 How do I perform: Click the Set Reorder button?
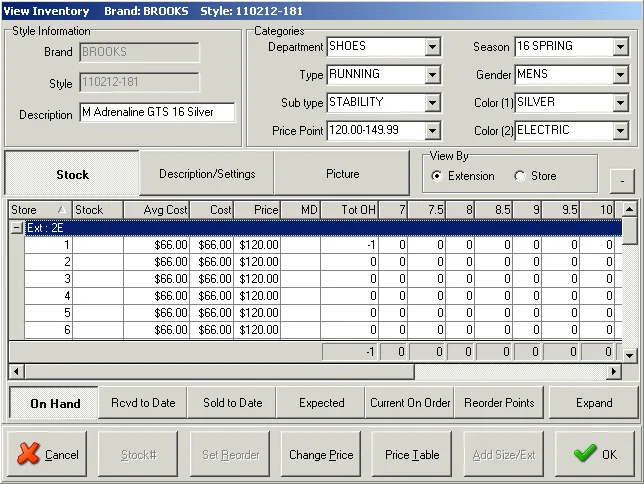pos(230,454)
